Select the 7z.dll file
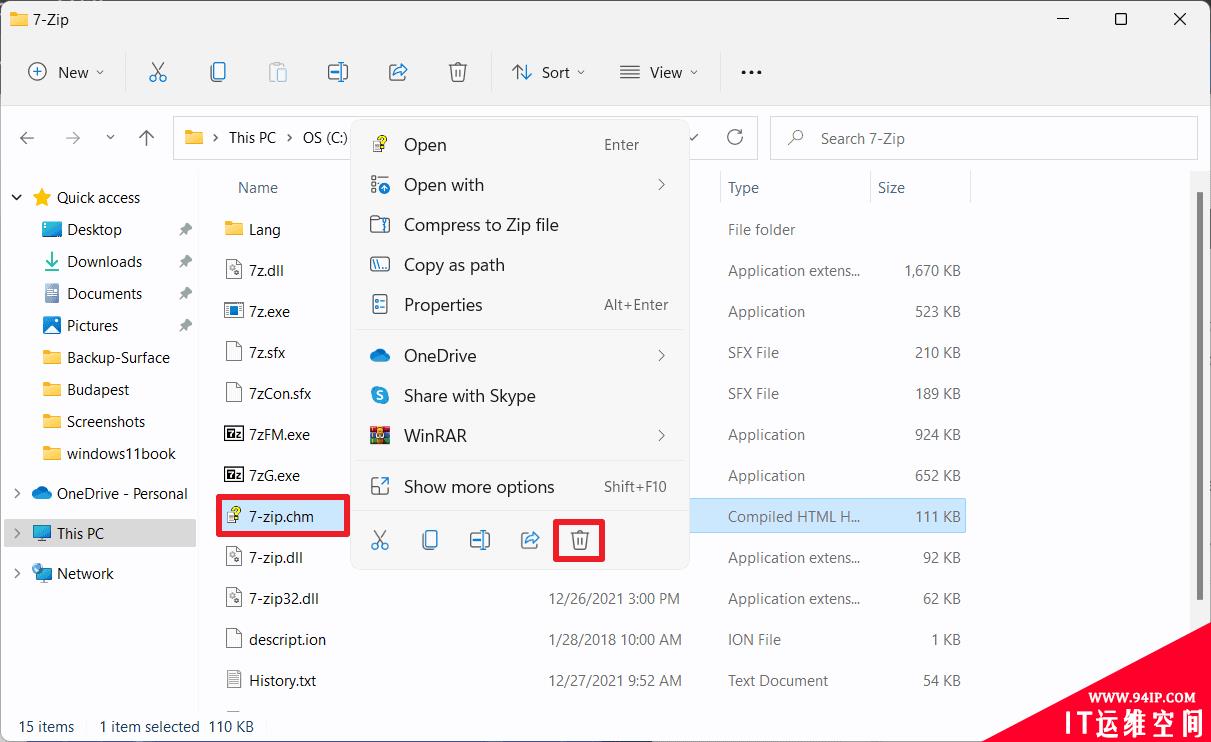Screen dimensions: 1211x742 (267, 271)
